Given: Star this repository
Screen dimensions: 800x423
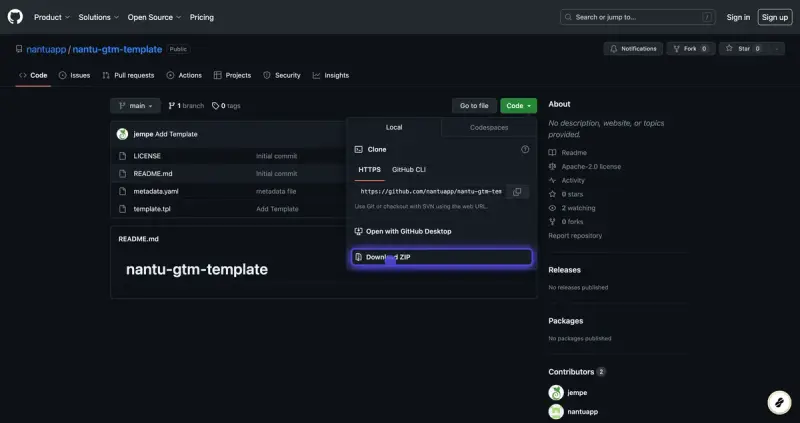Looking at the screenshot, I should coord(744,49).
